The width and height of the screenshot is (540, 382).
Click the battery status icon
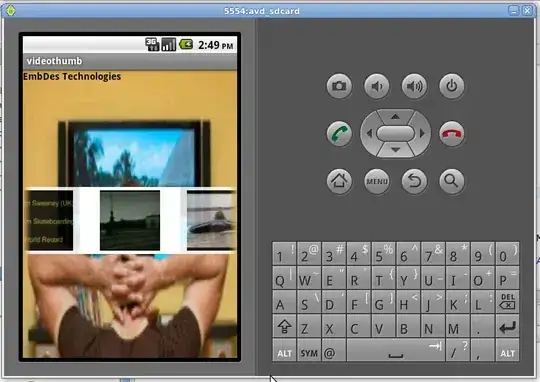(x=186, y=44)
